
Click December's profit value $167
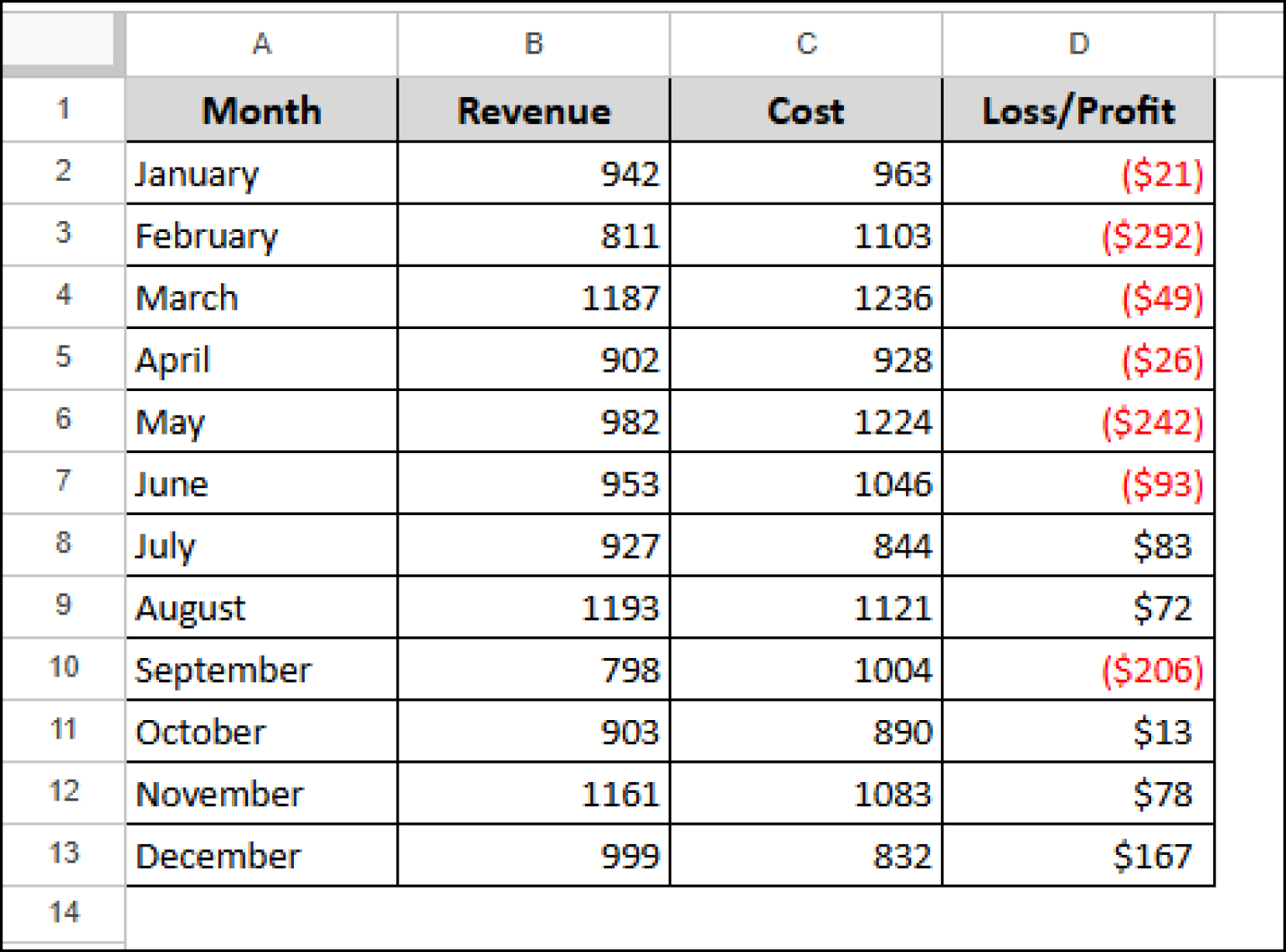1077,855
